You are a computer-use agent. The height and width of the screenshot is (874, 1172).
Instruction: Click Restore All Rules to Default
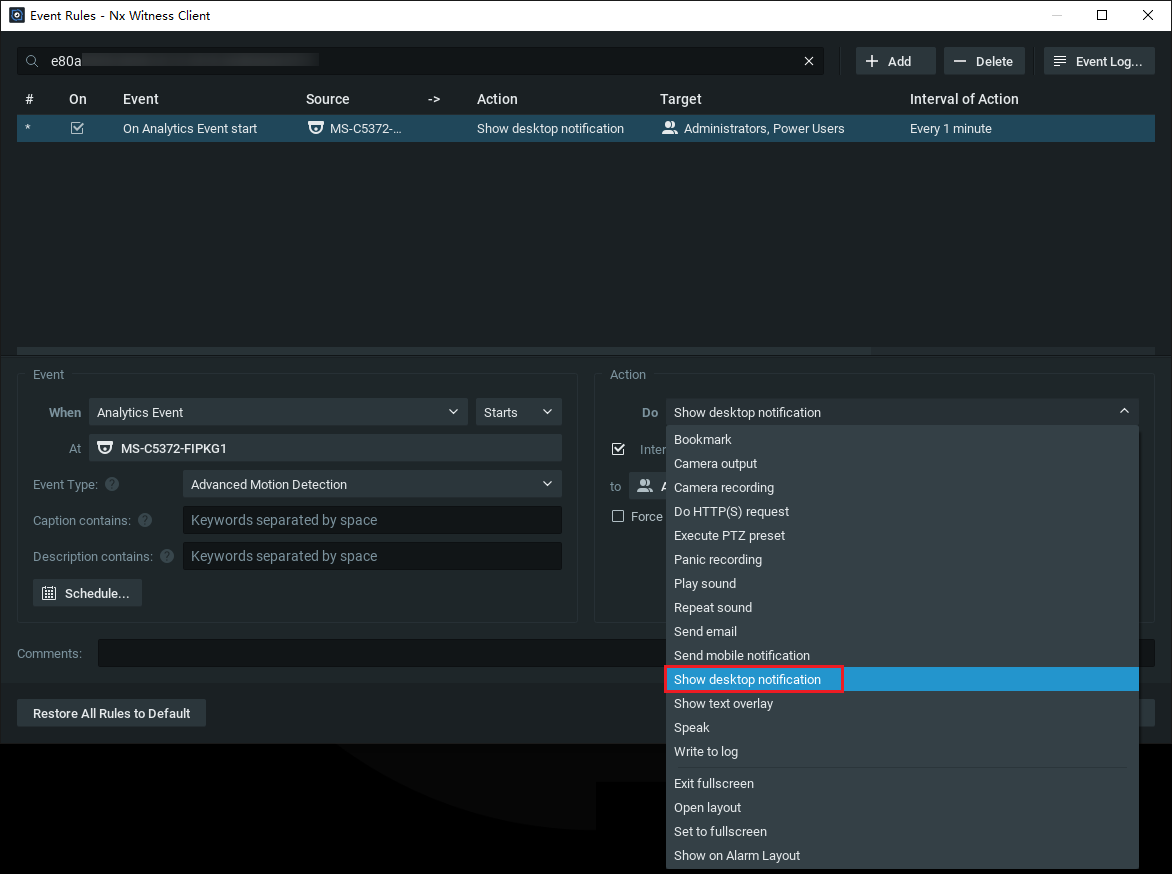coord(111,713)
